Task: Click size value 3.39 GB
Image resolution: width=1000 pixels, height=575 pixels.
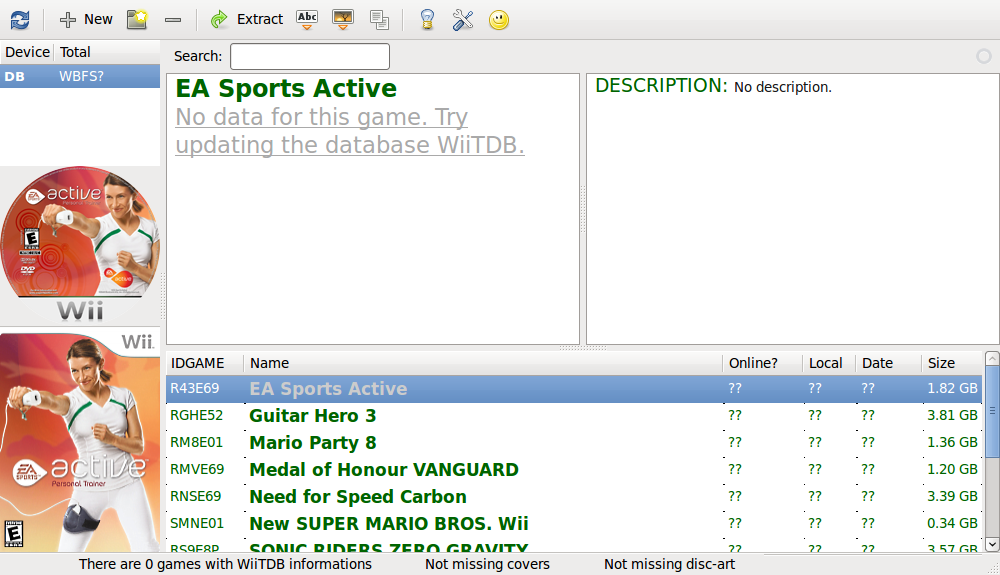Action: [x=952, y=497]
